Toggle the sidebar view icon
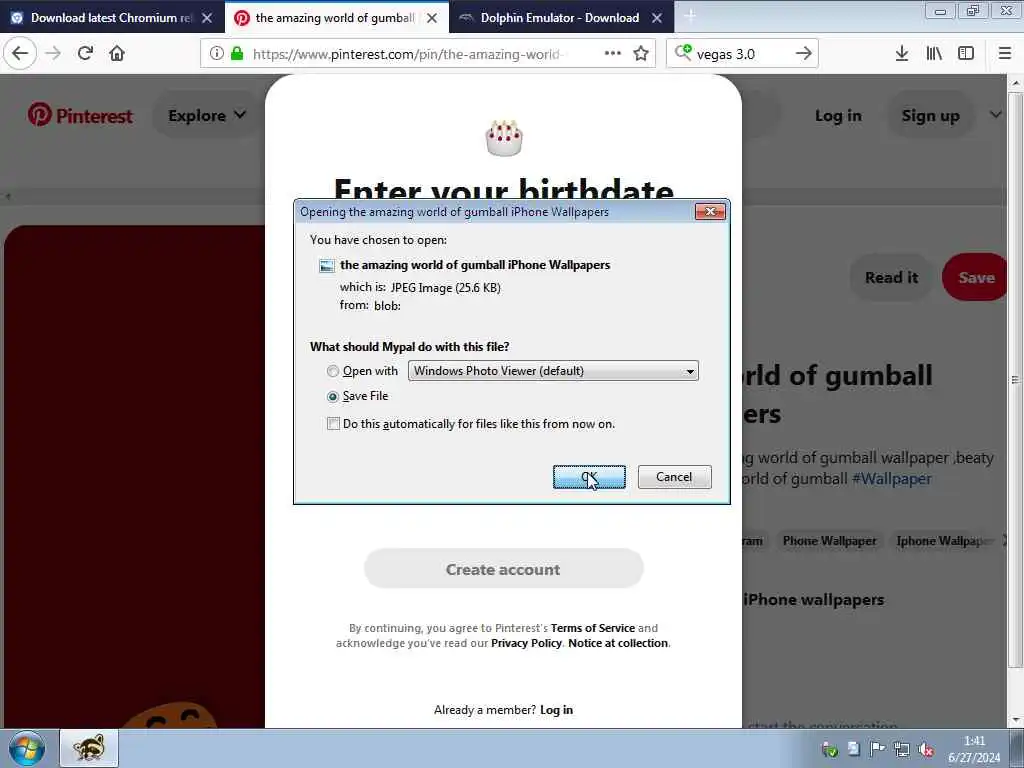The width and height of the screenshot is (1024, 768). [x=966, y=54]
